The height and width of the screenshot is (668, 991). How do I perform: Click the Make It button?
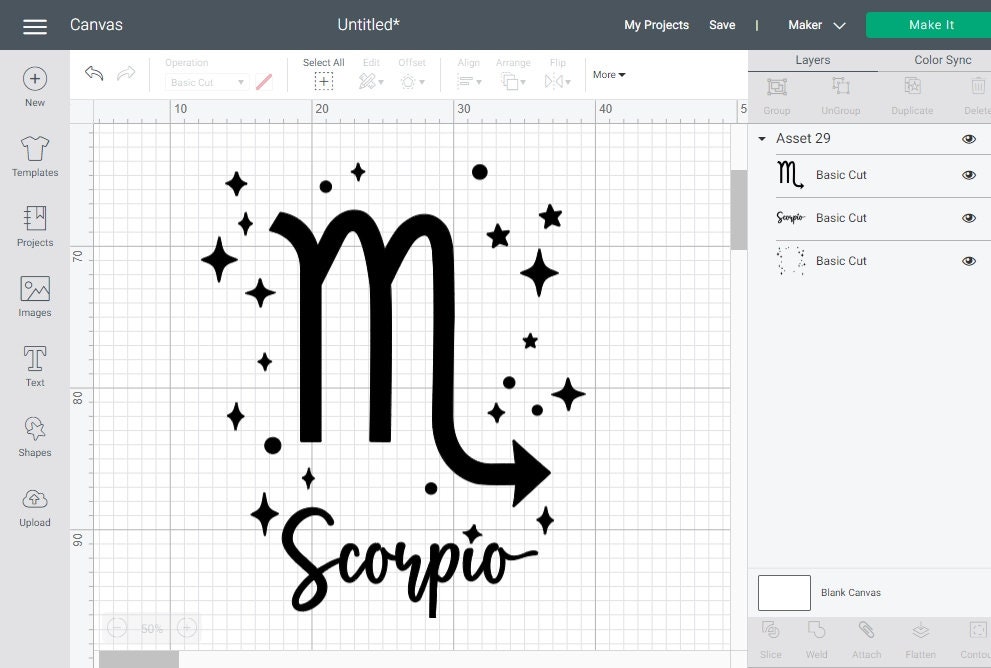tap(929, 24)
